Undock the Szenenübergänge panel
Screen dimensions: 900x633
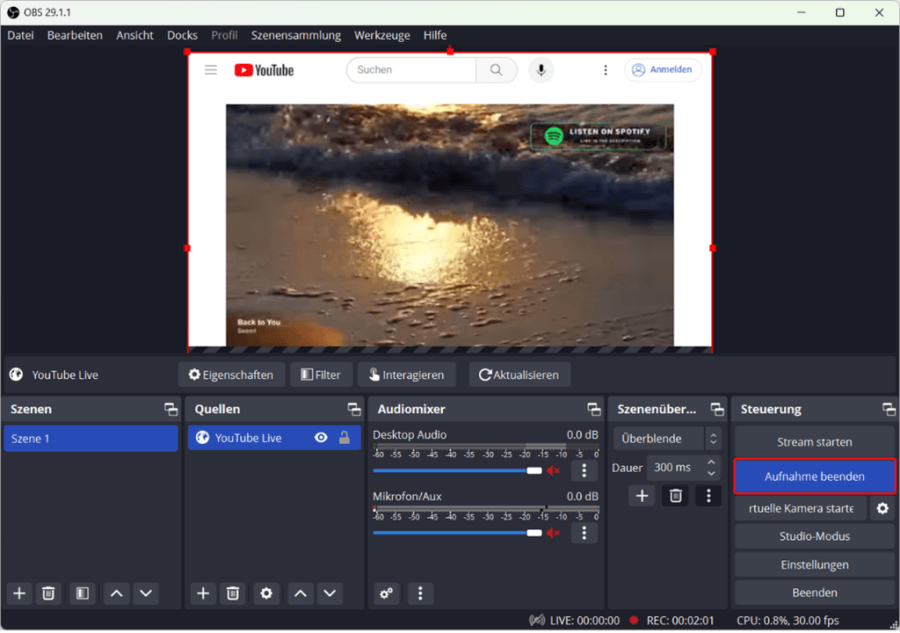(717, 410)
